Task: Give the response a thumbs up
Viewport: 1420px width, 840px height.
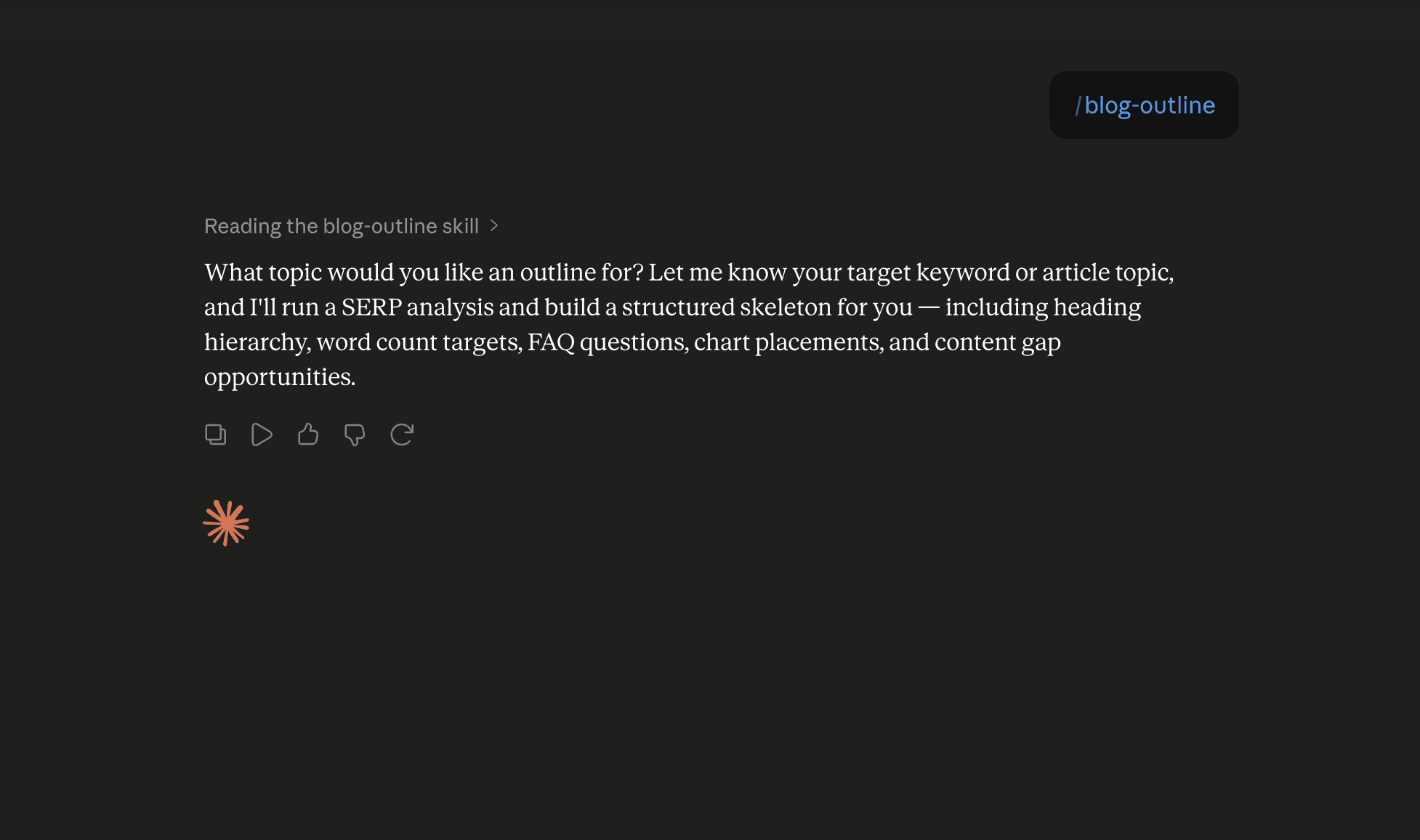Action: click(308, 435)
